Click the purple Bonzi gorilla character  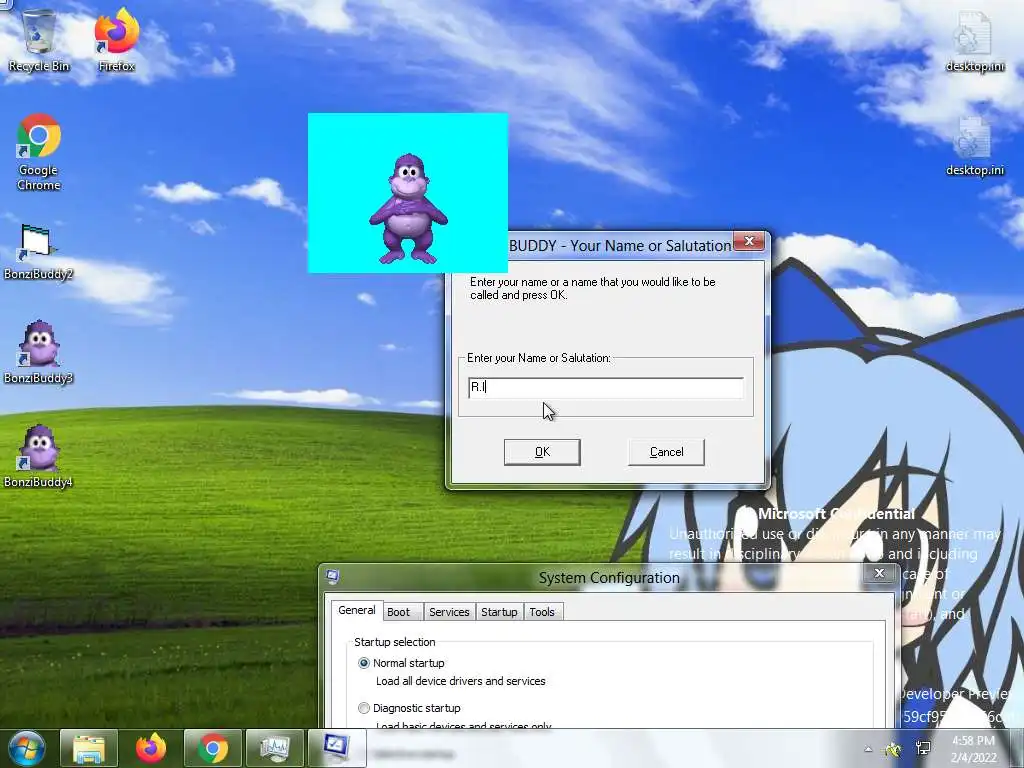coord(408,209)
